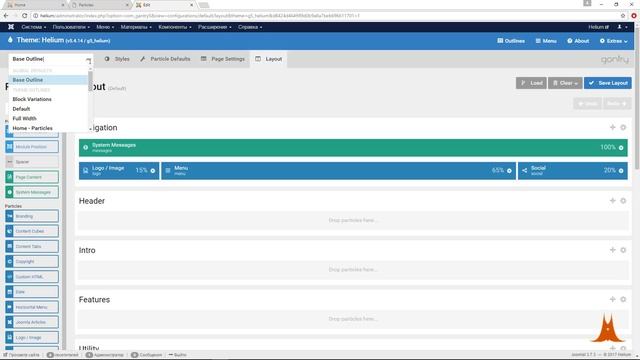Select Spacer item in the sidebar
Viewport: 640px width, 360px height.
pyautogui.click(x=32, y=162)
